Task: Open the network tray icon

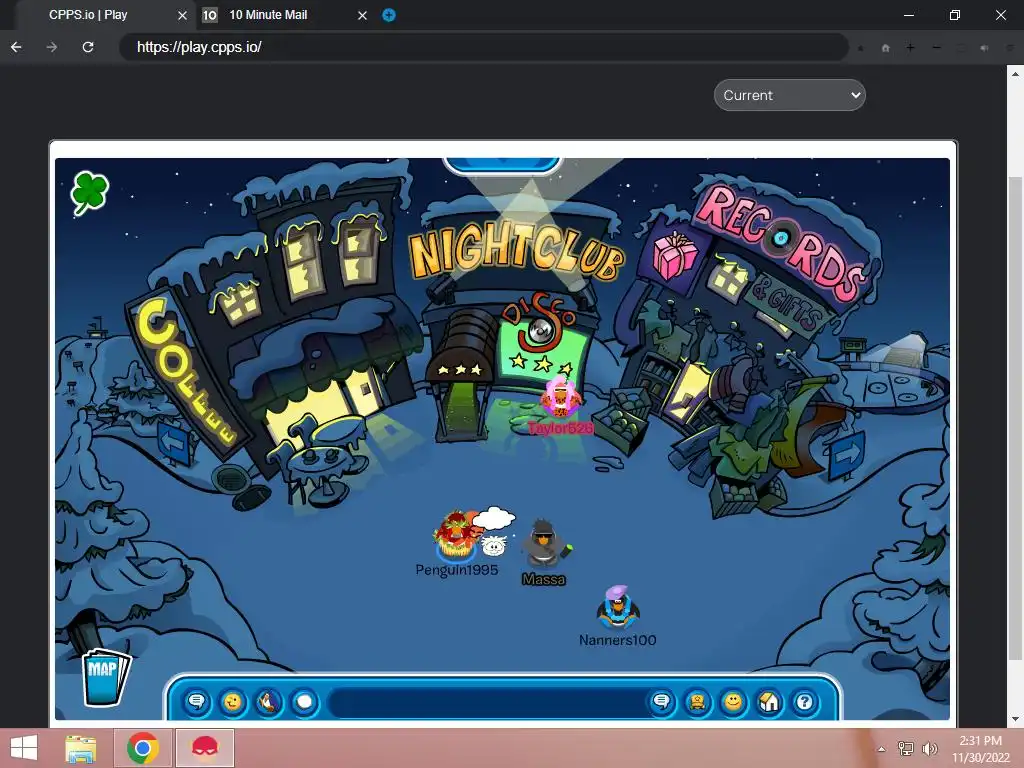Action: pos(906,749)
